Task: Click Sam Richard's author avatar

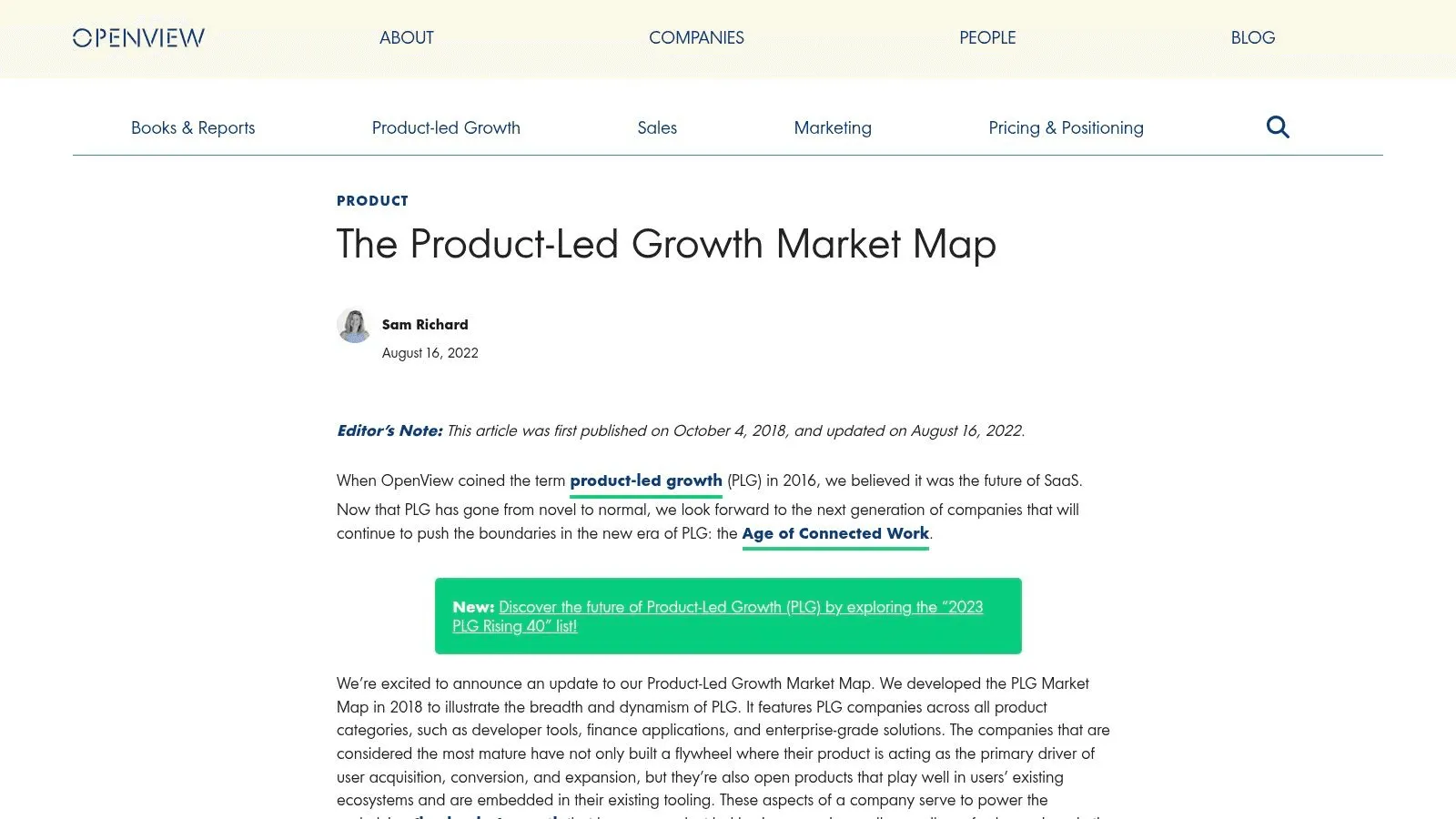Action: coord(354,326)
